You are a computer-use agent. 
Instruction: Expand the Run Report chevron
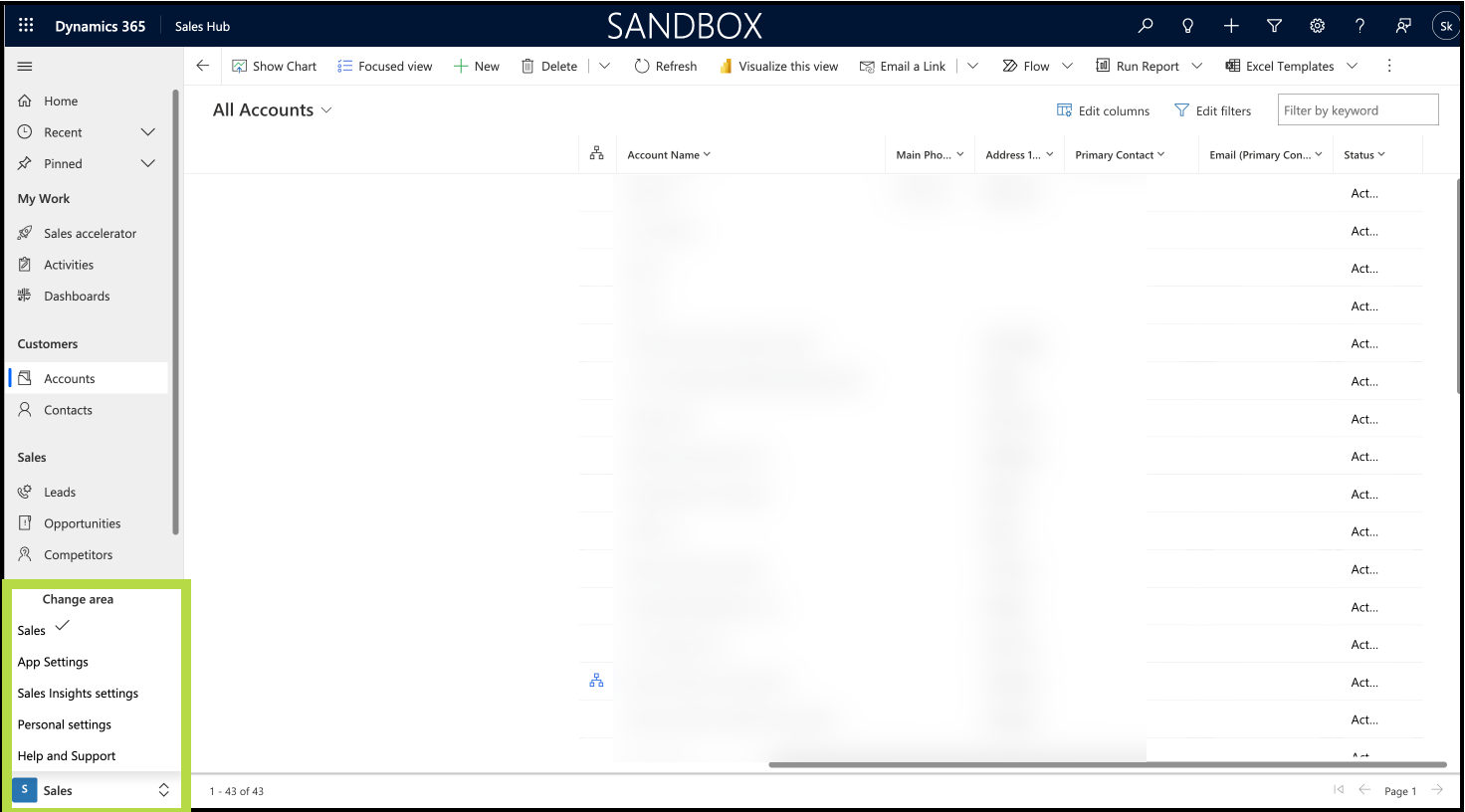[1196, 66]
